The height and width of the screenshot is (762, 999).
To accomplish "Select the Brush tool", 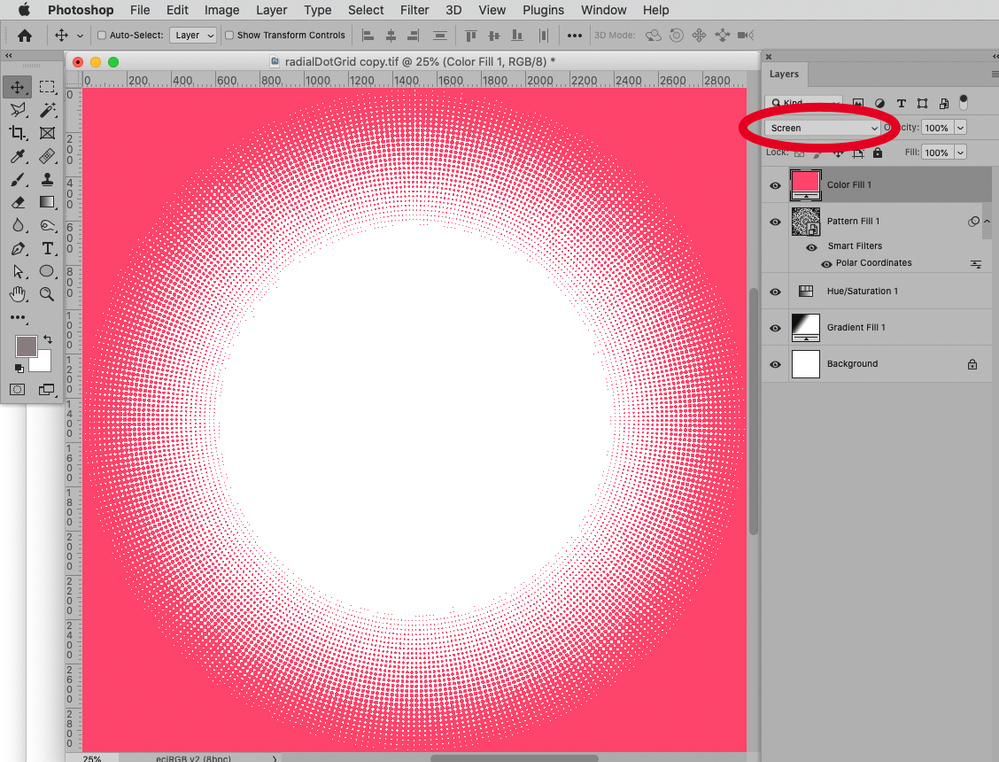I will point(17,178).
